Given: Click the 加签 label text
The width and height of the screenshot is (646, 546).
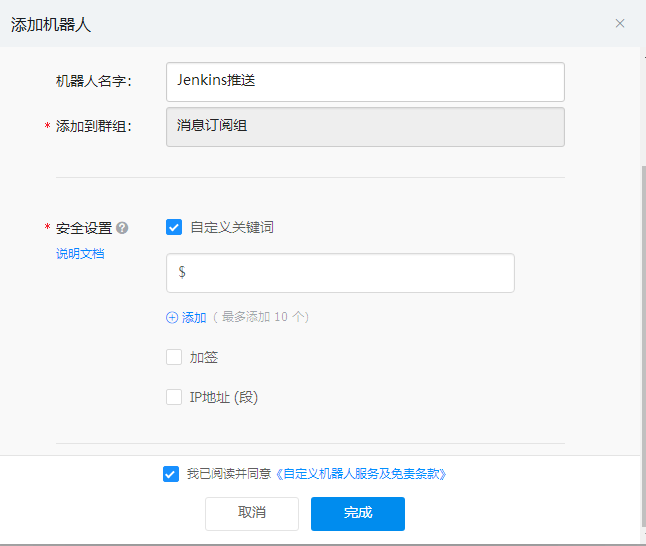Looking at the screenshot, I should [204, 357].
